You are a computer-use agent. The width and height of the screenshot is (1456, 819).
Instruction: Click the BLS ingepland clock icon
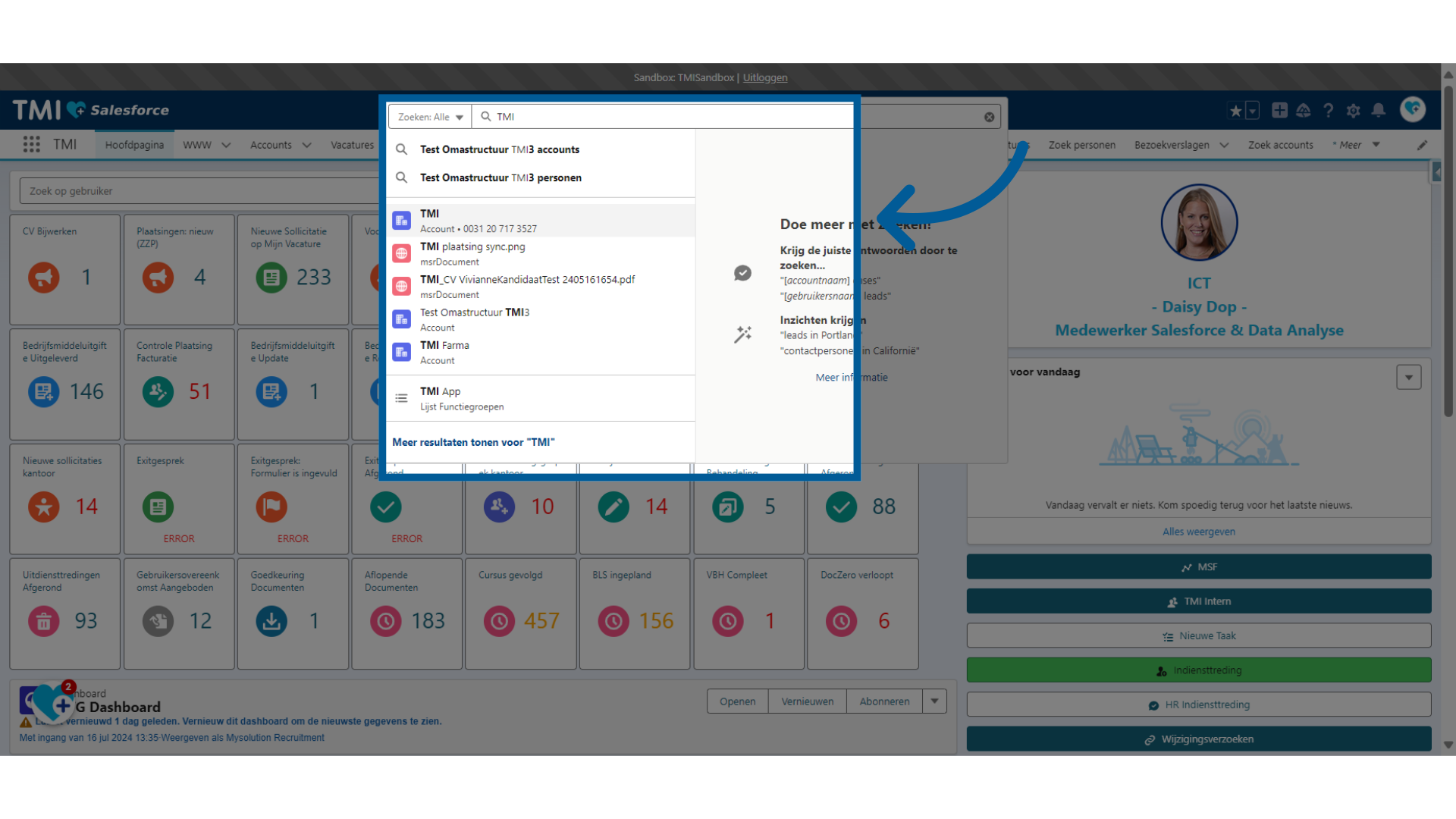613,621
